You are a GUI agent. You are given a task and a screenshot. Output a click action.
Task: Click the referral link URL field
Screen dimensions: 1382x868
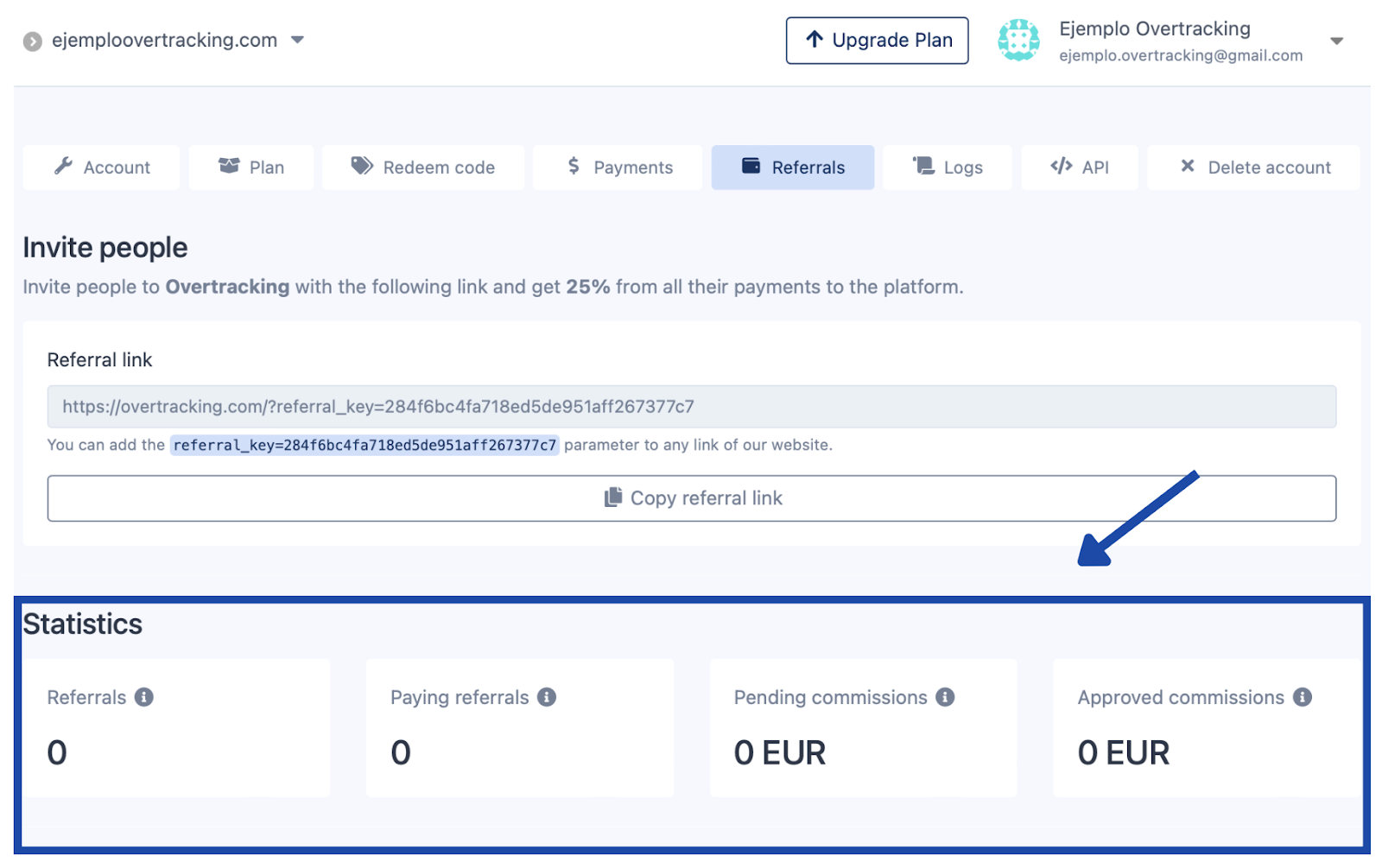pyautogui.click(x=692, y=407)
